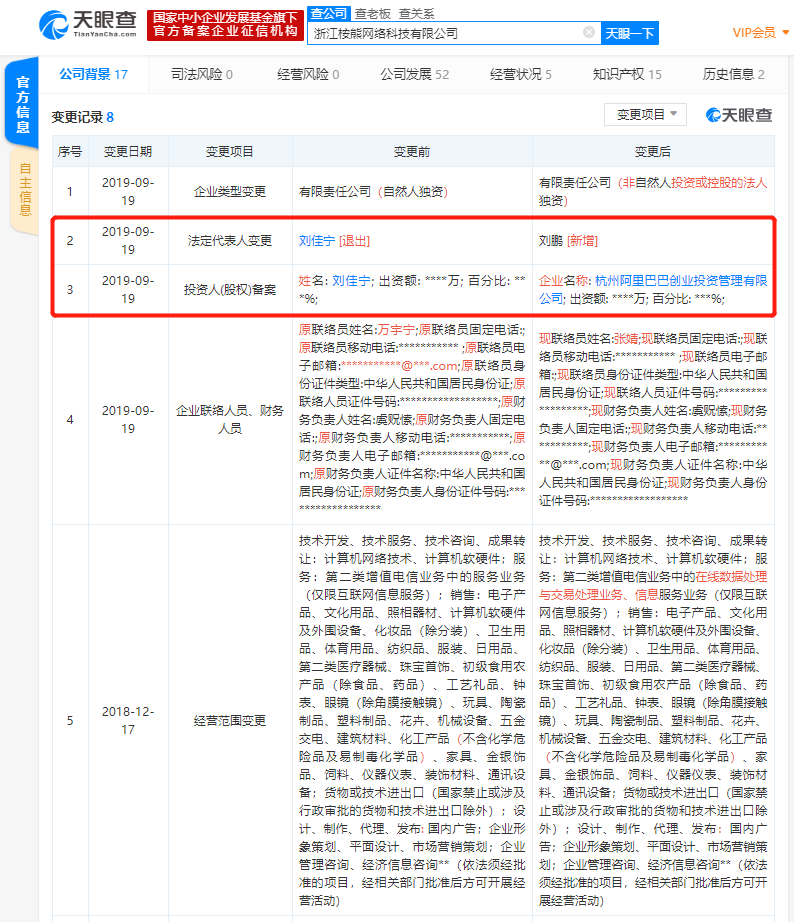Select the 法定代表人变更 cell
Image resolution: width=794 pixels, height=922 pixels.
[x=230, y=240]
